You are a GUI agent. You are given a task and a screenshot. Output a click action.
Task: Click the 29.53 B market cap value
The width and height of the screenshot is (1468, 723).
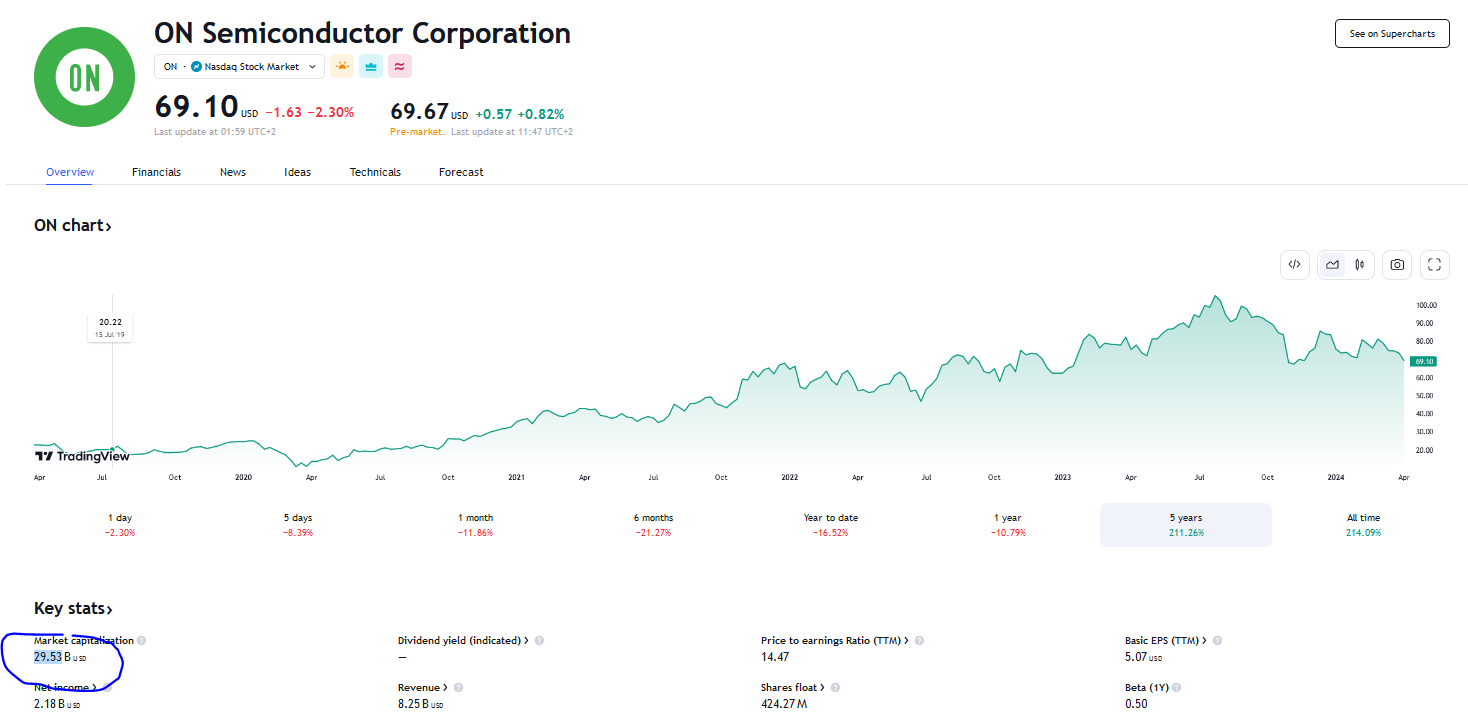[x=59, y=657]
